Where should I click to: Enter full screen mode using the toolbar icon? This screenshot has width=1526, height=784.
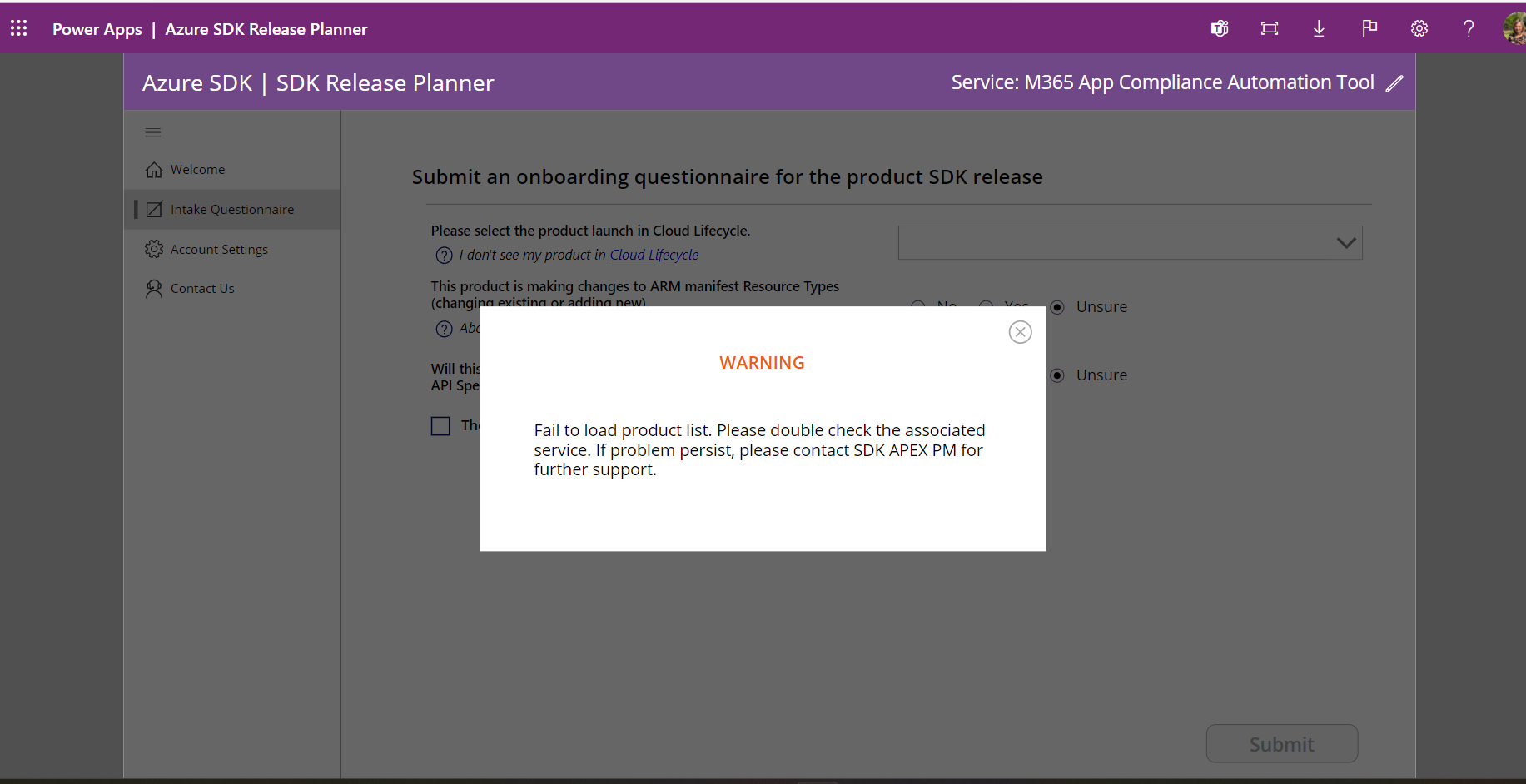(x=1269, y=27)
